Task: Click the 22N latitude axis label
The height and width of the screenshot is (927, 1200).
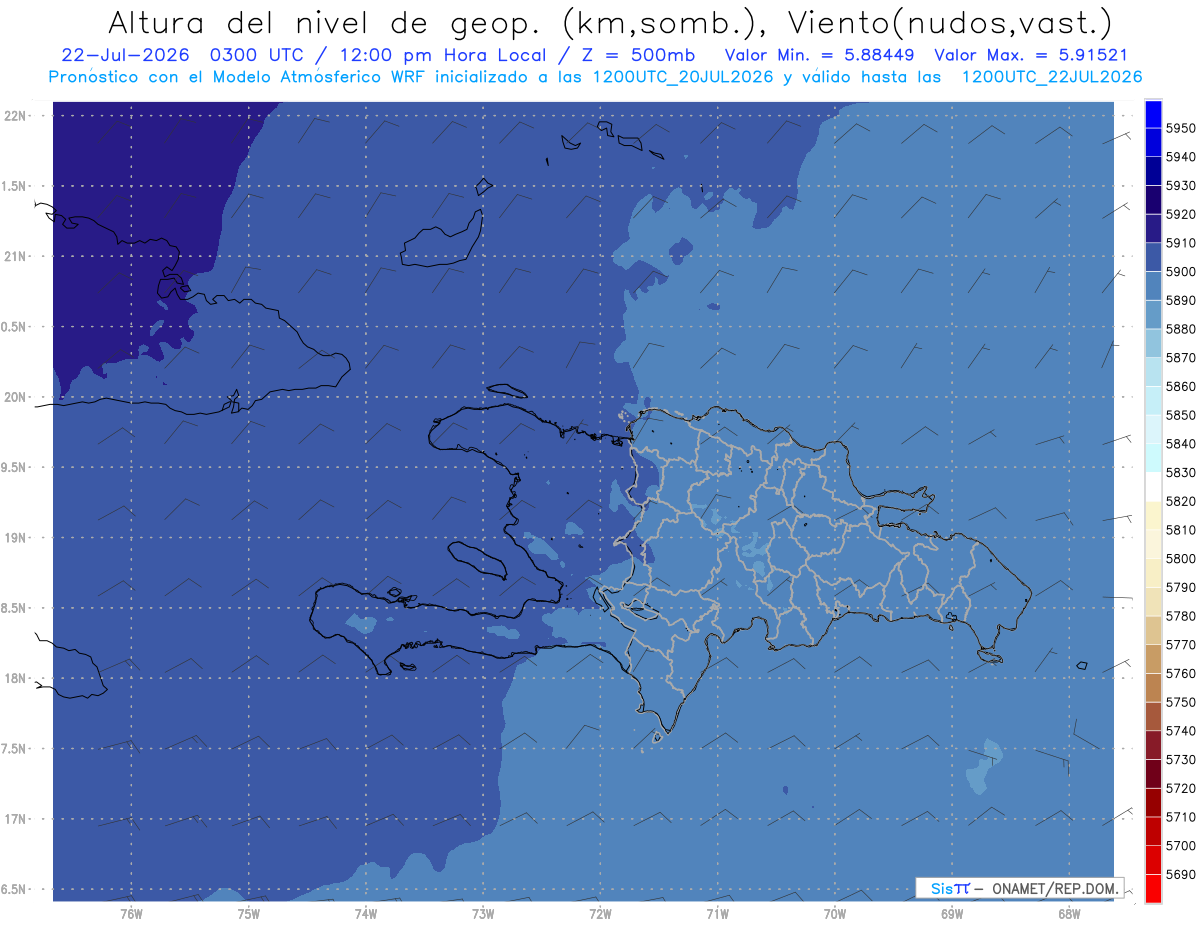Action: click(x=14, y=115)
